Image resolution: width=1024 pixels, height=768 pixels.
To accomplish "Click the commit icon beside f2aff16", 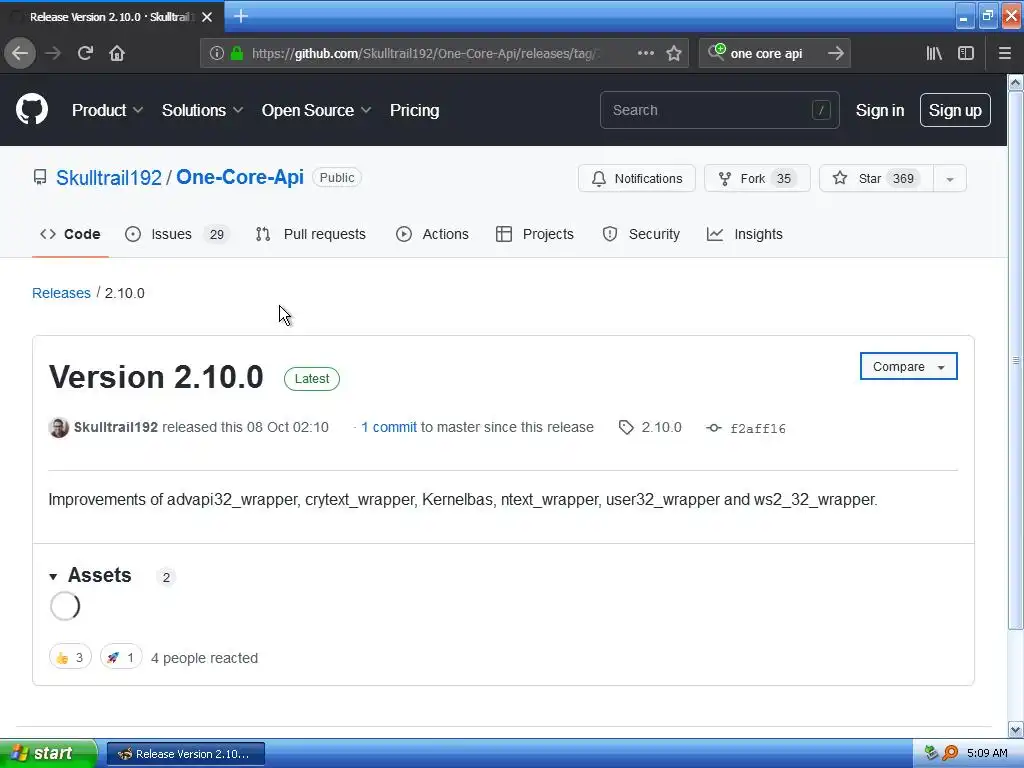I will 714,428.
